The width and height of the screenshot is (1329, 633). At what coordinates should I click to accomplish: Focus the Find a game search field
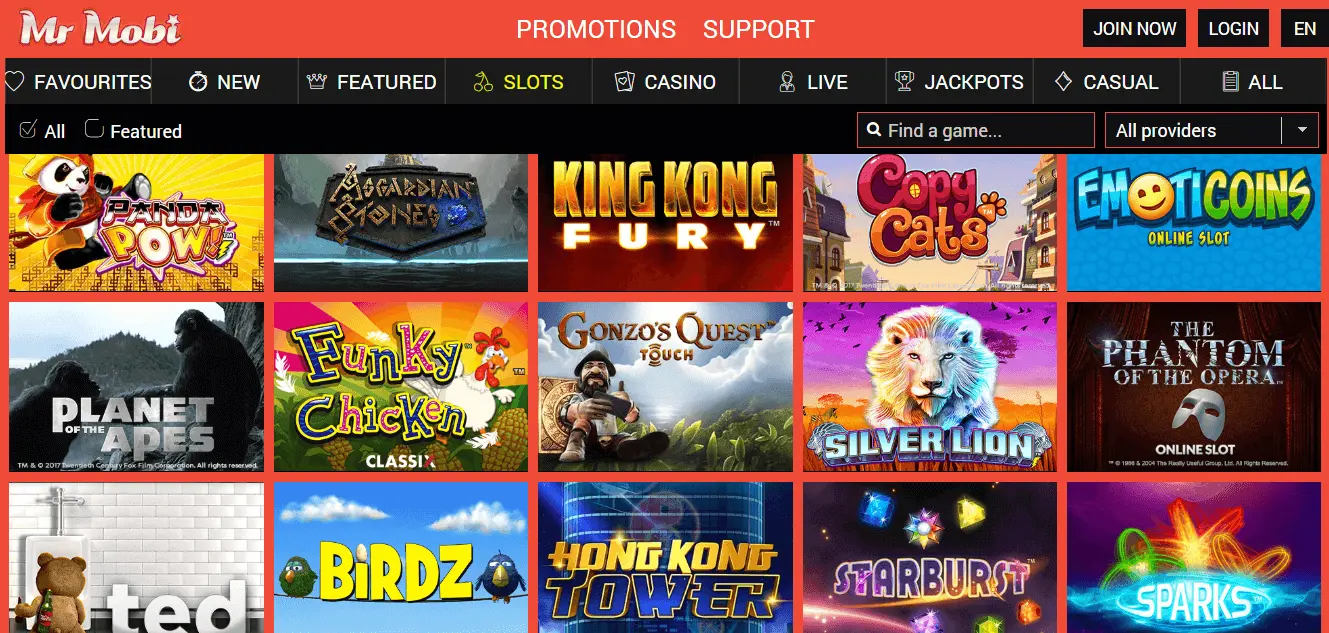(976, 130)
